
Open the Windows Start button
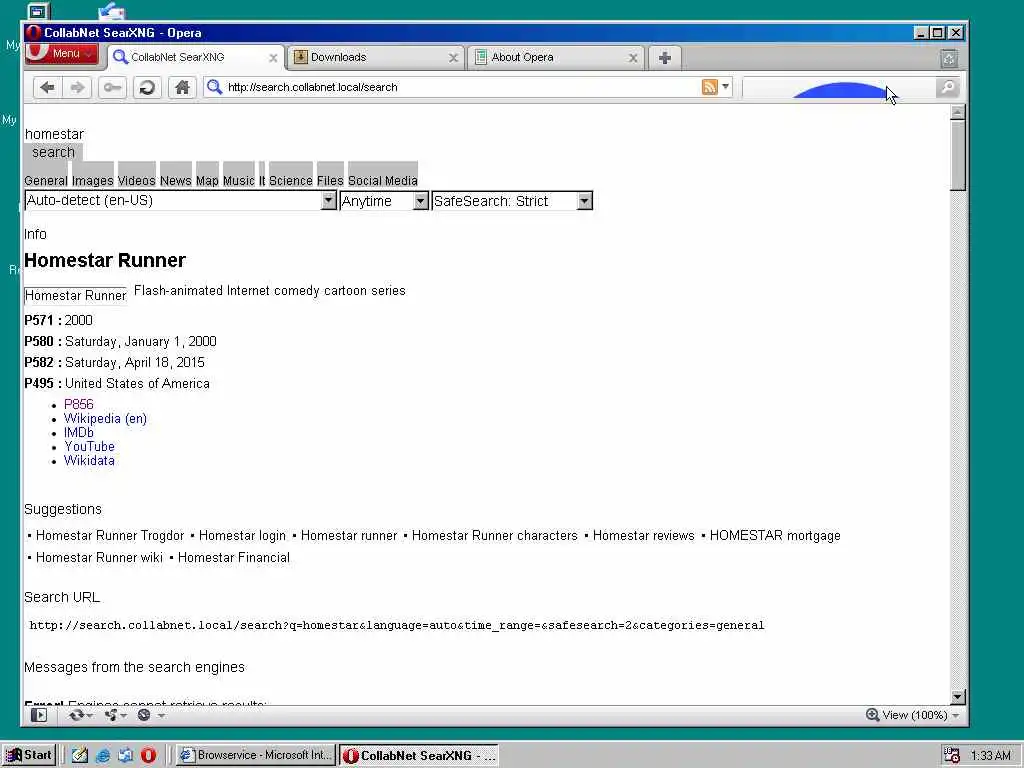29,755
